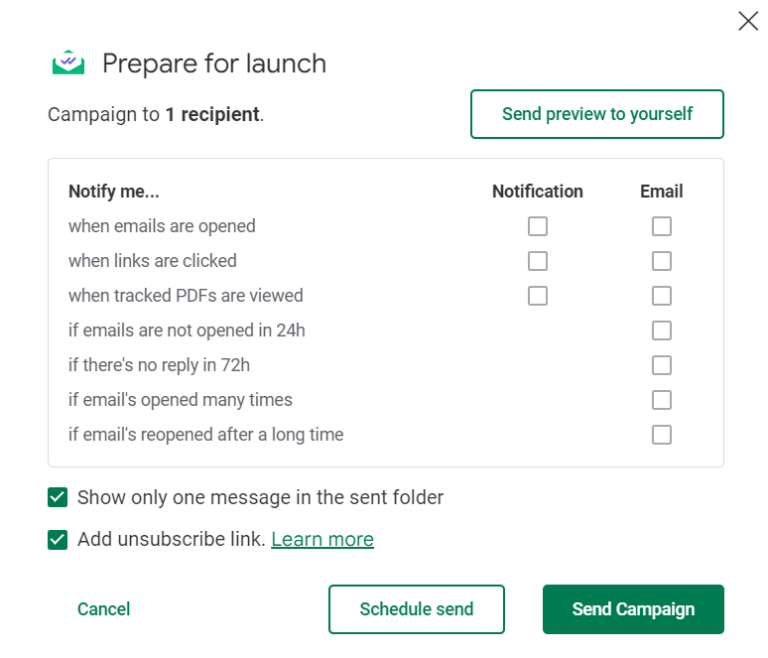Launch with the Send Campaign button
This screenshot has height=658, width=768.
click(633, 609)
